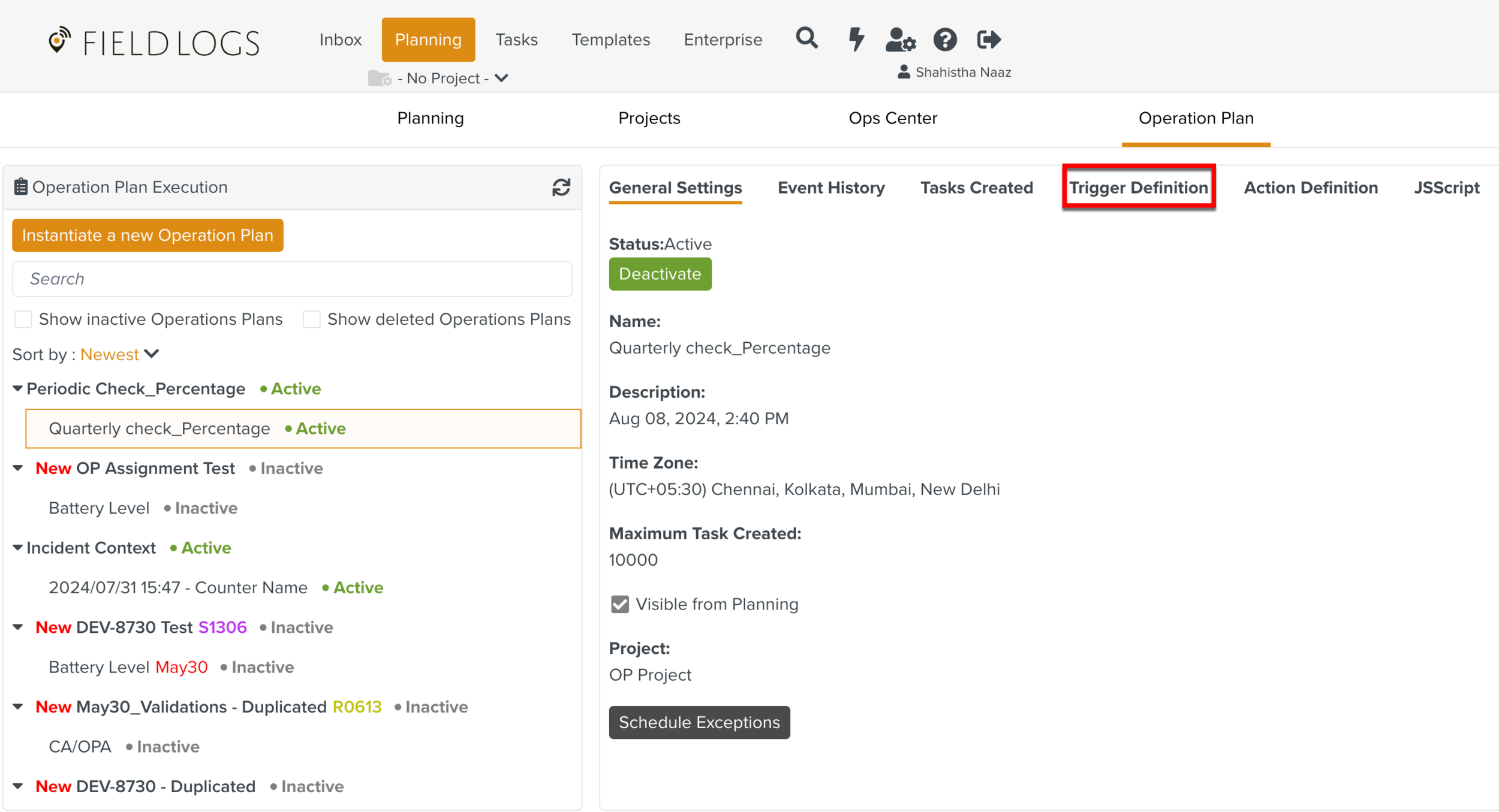Click the search magnifier icon in header
The width and height of the screenshot is (1499, 812).
click(806, 39)
